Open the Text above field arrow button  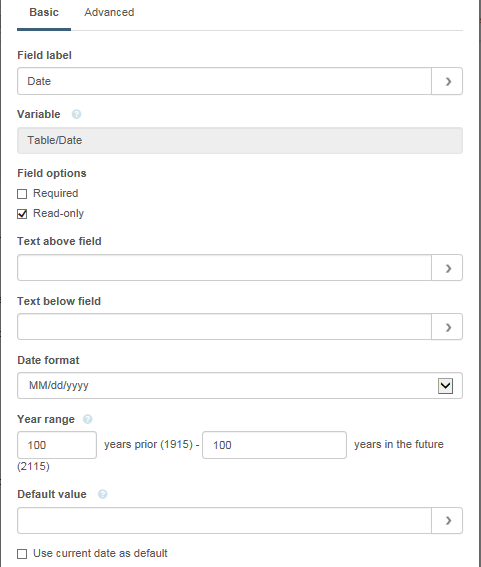(x=447, y=268)
